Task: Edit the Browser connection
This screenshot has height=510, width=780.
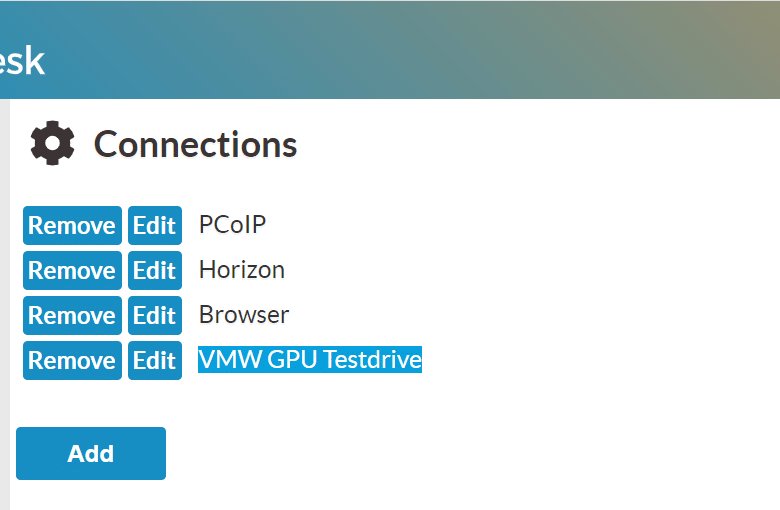Action: [155, 315]
